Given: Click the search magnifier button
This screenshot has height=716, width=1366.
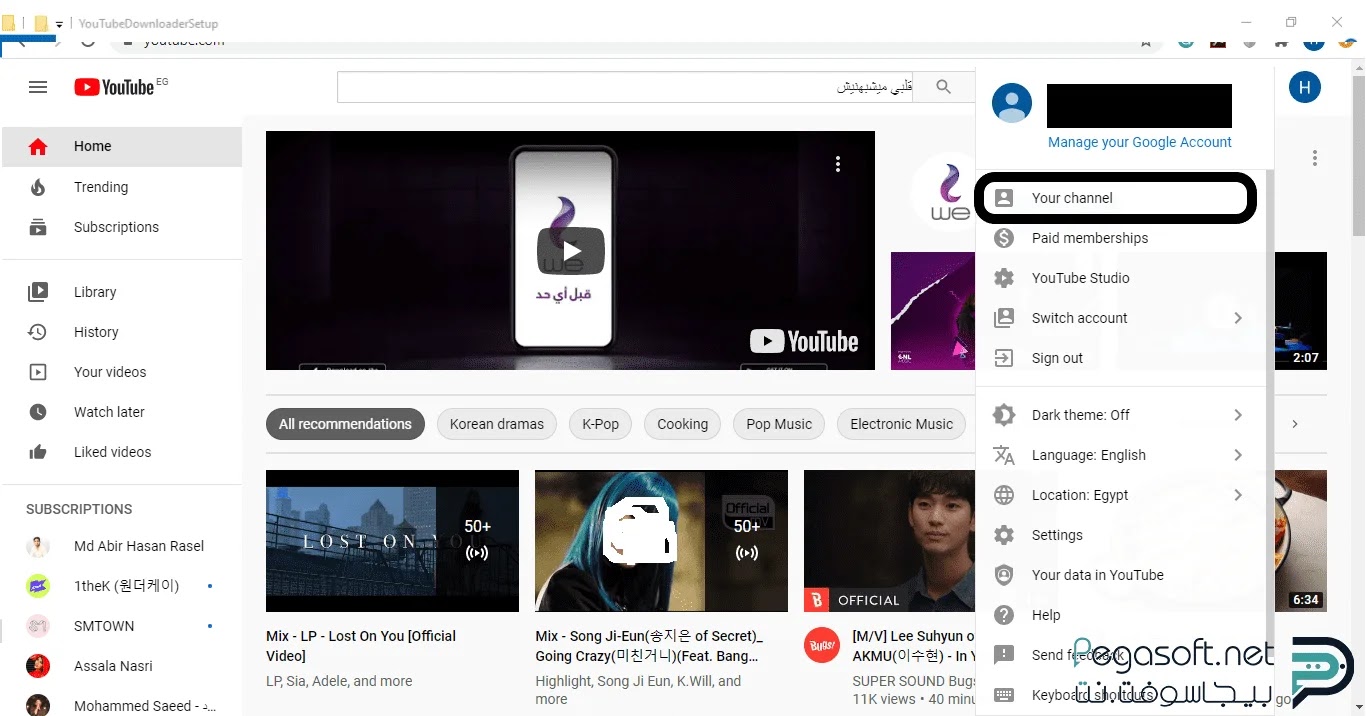Looking at the screenshot, I should pos(943,87).
